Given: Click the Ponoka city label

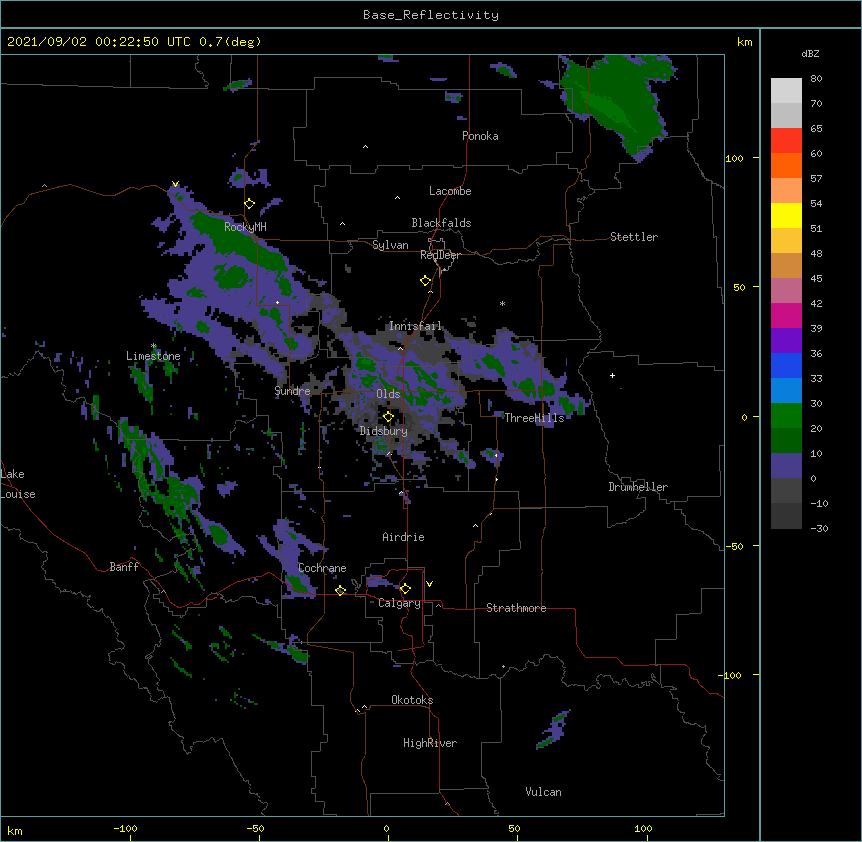Looking at the screenshot, I should 480,136.
